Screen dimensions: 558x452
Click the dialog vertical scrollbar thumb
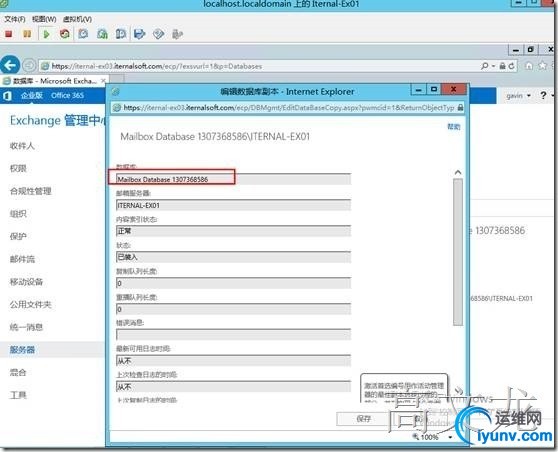pyautogui.click(x=458, y=252)
